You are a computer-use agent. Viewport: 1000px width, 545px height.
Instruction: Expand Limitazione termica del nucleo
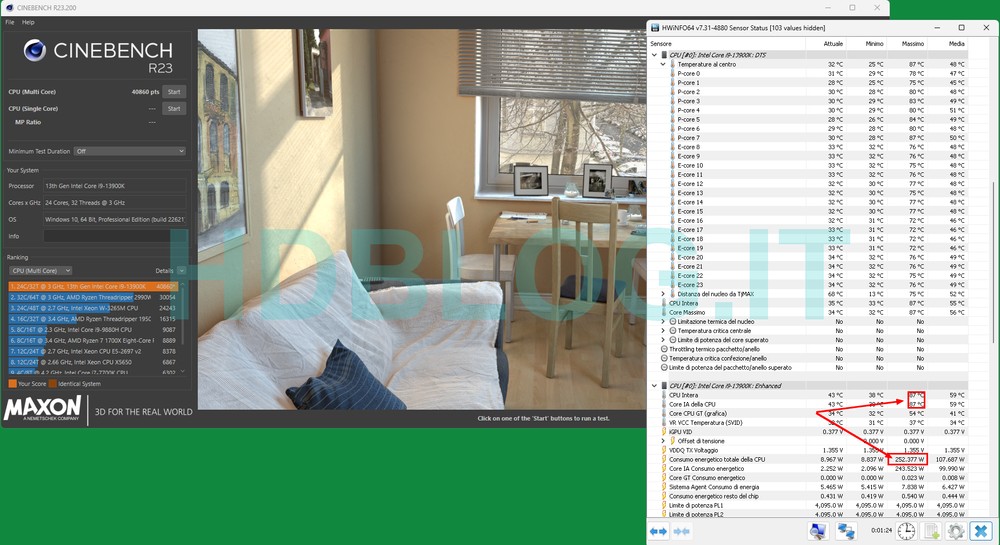coord(663,321)
